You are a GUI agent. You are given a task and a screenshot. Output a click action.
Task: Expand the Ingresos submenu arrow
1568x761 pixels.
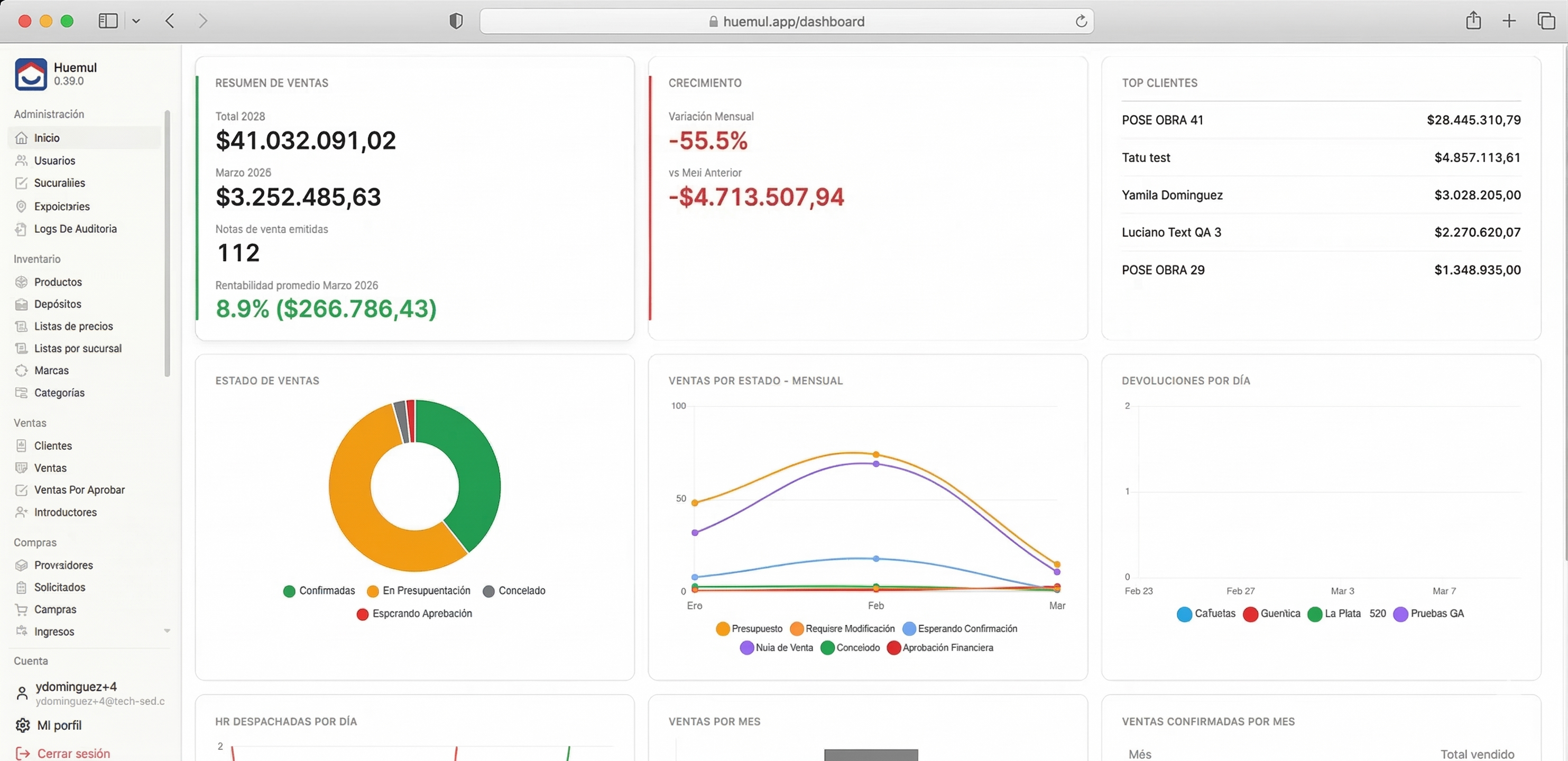(x=167, y=632)
